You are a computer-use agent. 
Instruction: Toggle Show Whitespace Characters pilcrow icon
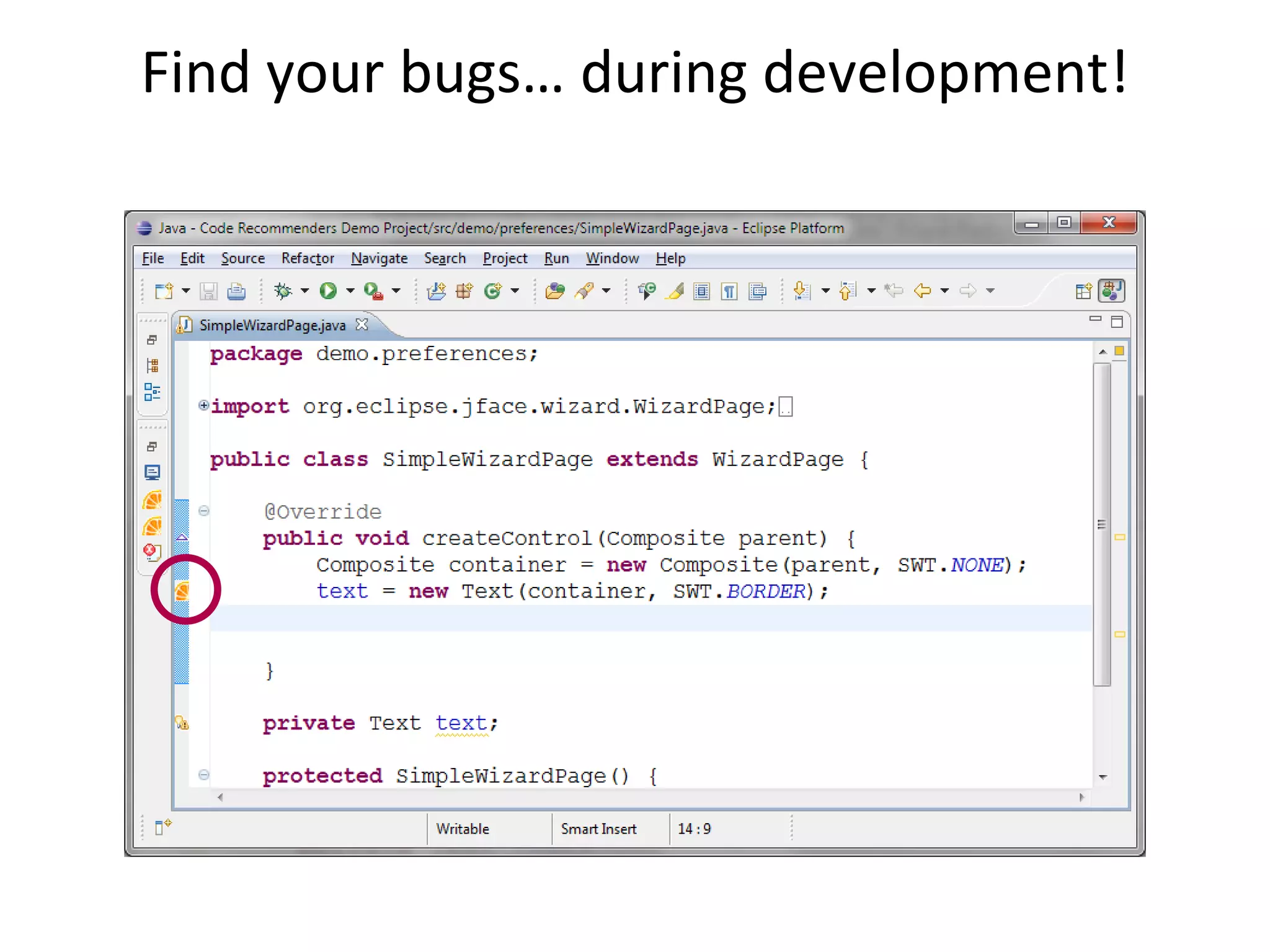click(x=729, y=291)
